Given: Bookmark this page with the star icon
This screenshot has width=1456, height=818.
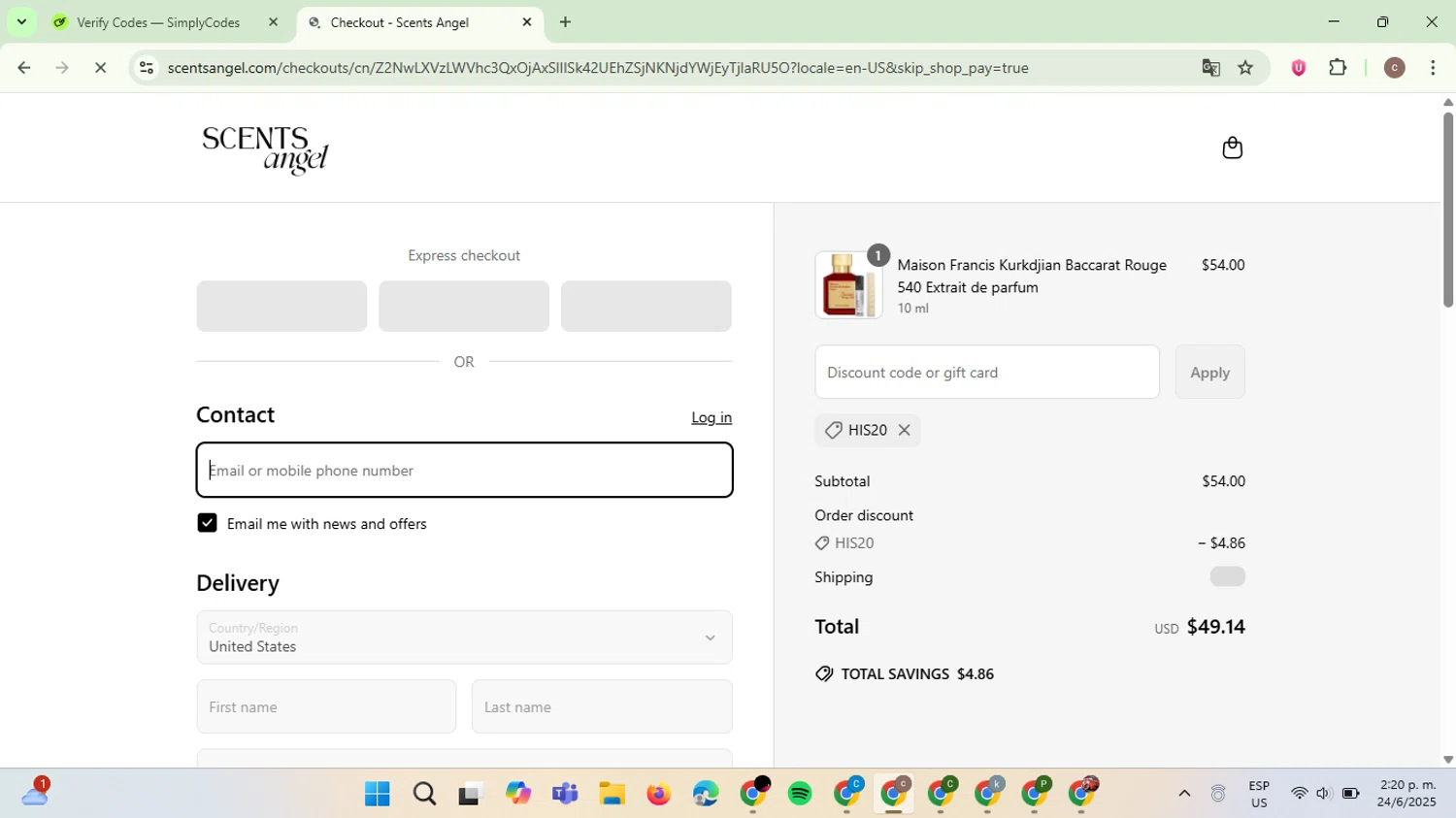Looking at the screenshot, I should [1245, 68].
